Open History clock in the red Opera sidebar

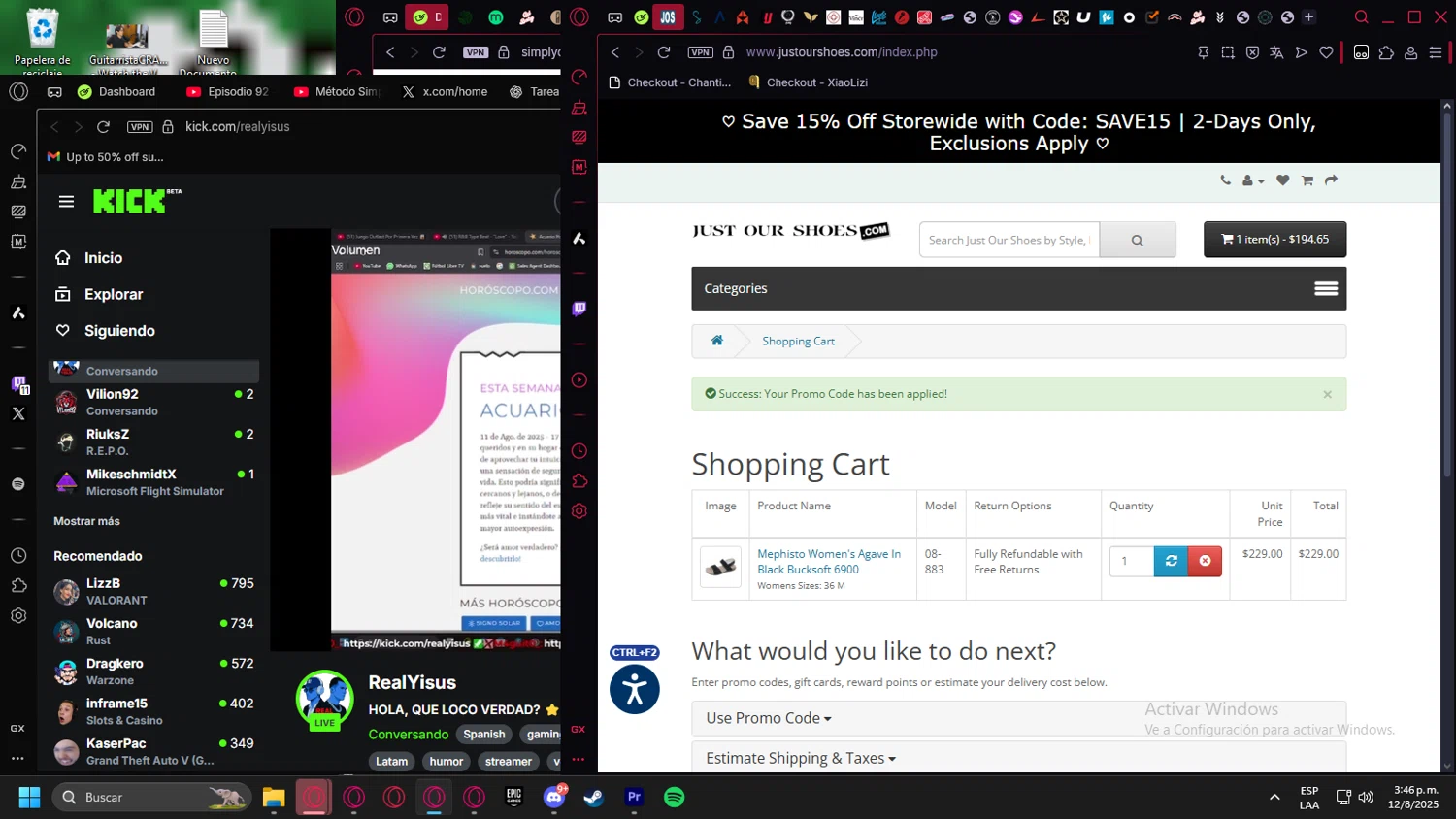[579, 451]
